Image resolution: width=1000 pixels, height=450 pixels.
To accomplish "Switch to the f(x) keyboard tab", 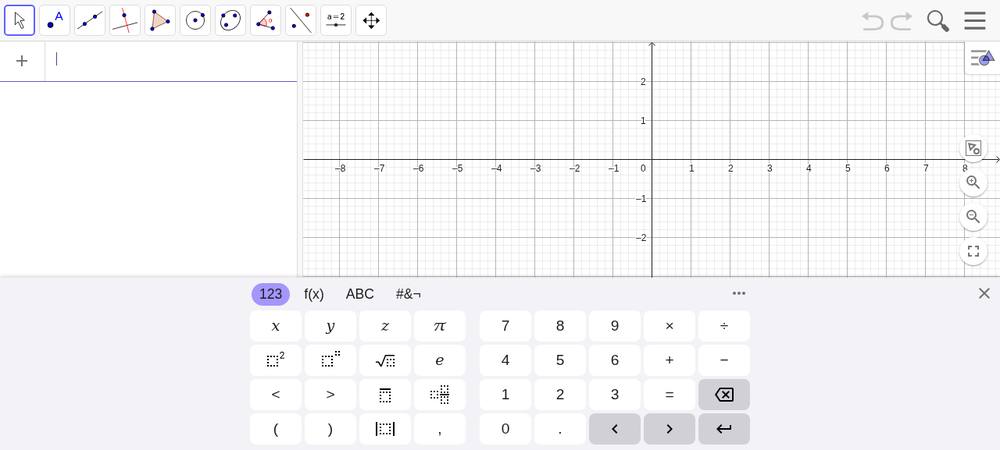I will click(314, 294).
